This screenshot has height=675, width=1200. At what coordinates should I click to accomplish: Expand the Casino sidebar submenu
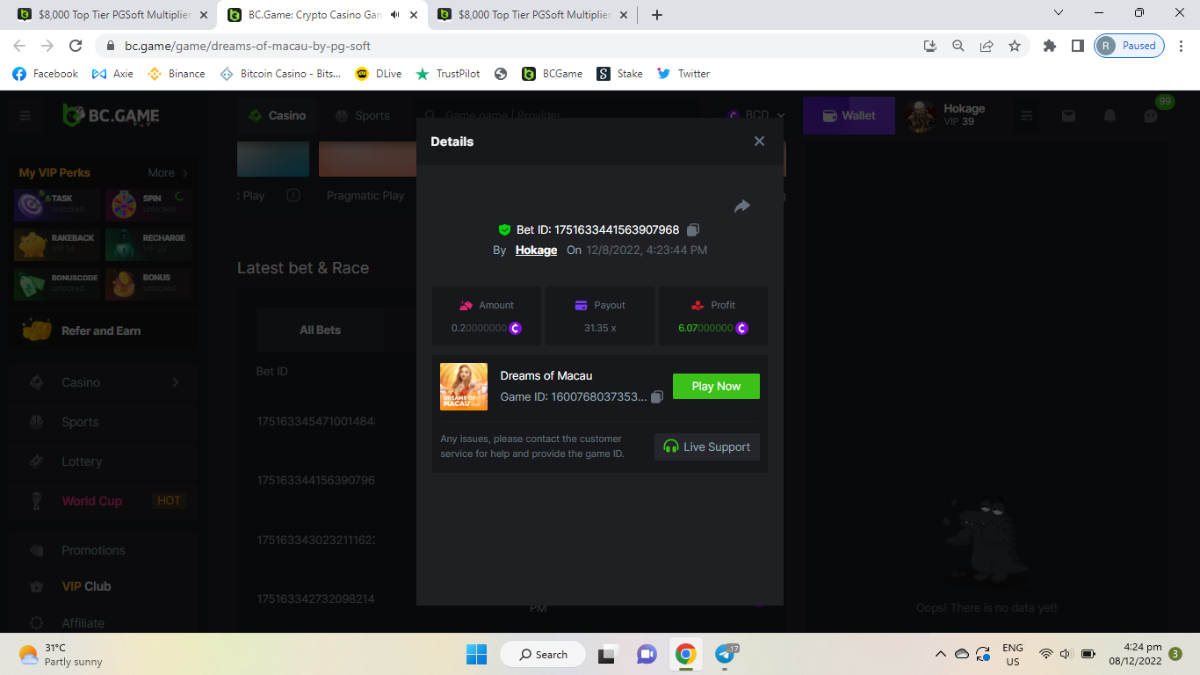[175, 382]
